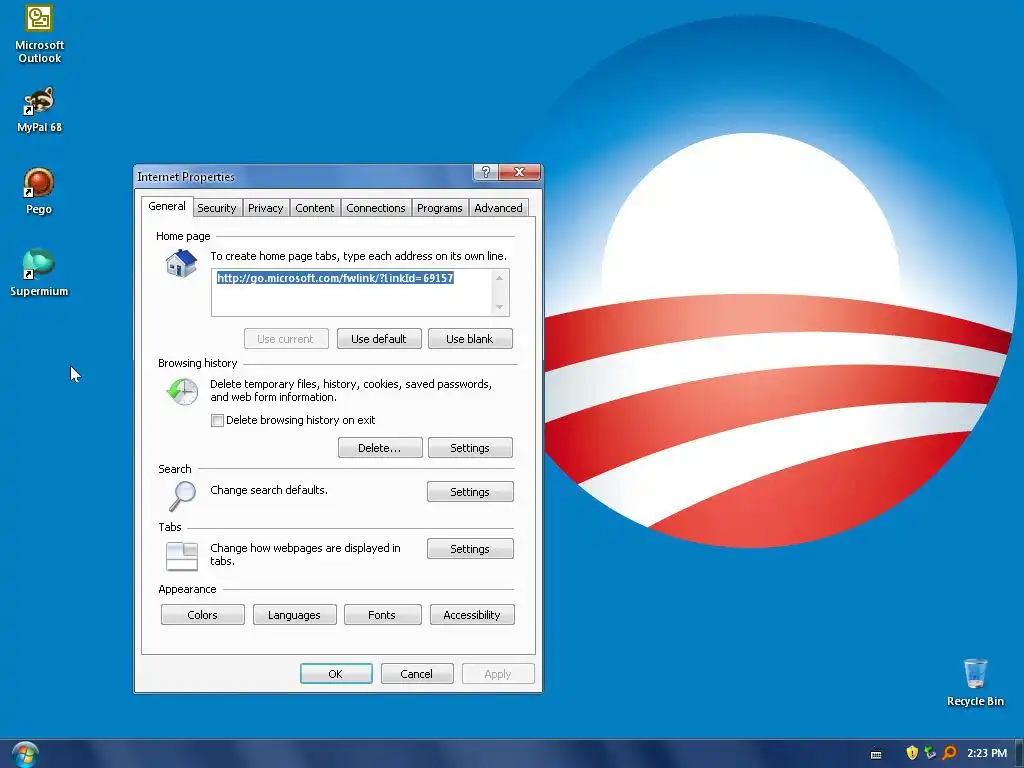
Task: Switch to the Programs tab
Action: [440, 208]
